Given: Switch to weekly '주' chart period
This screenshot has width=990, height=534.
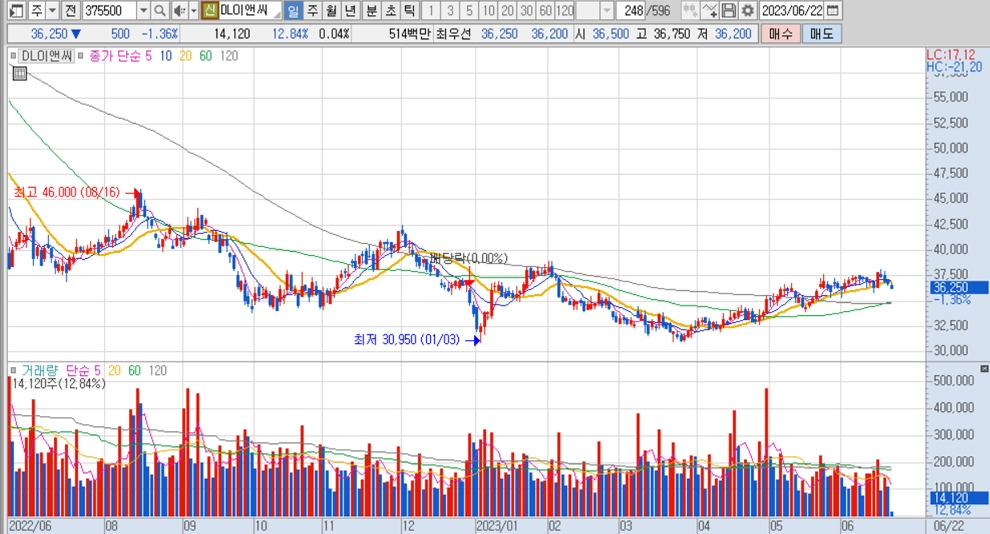Looking at the screenshot, I should (312, 10).
